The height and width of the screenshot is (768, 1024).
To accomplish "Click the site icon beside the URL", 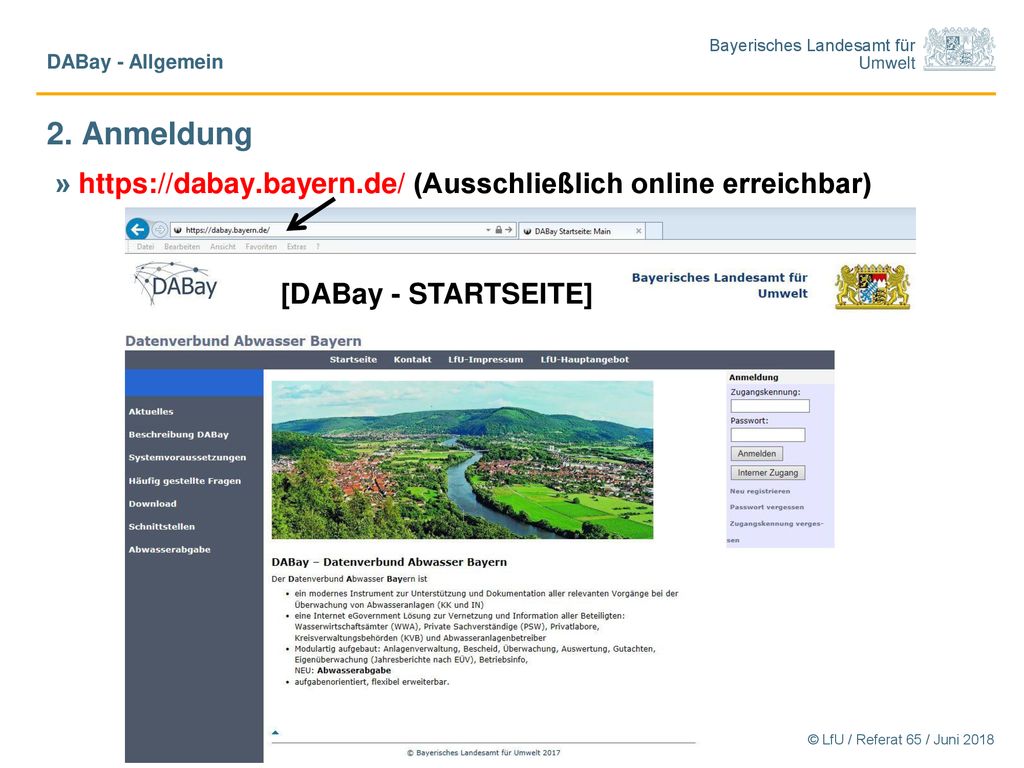I will (x=178, y=230).
